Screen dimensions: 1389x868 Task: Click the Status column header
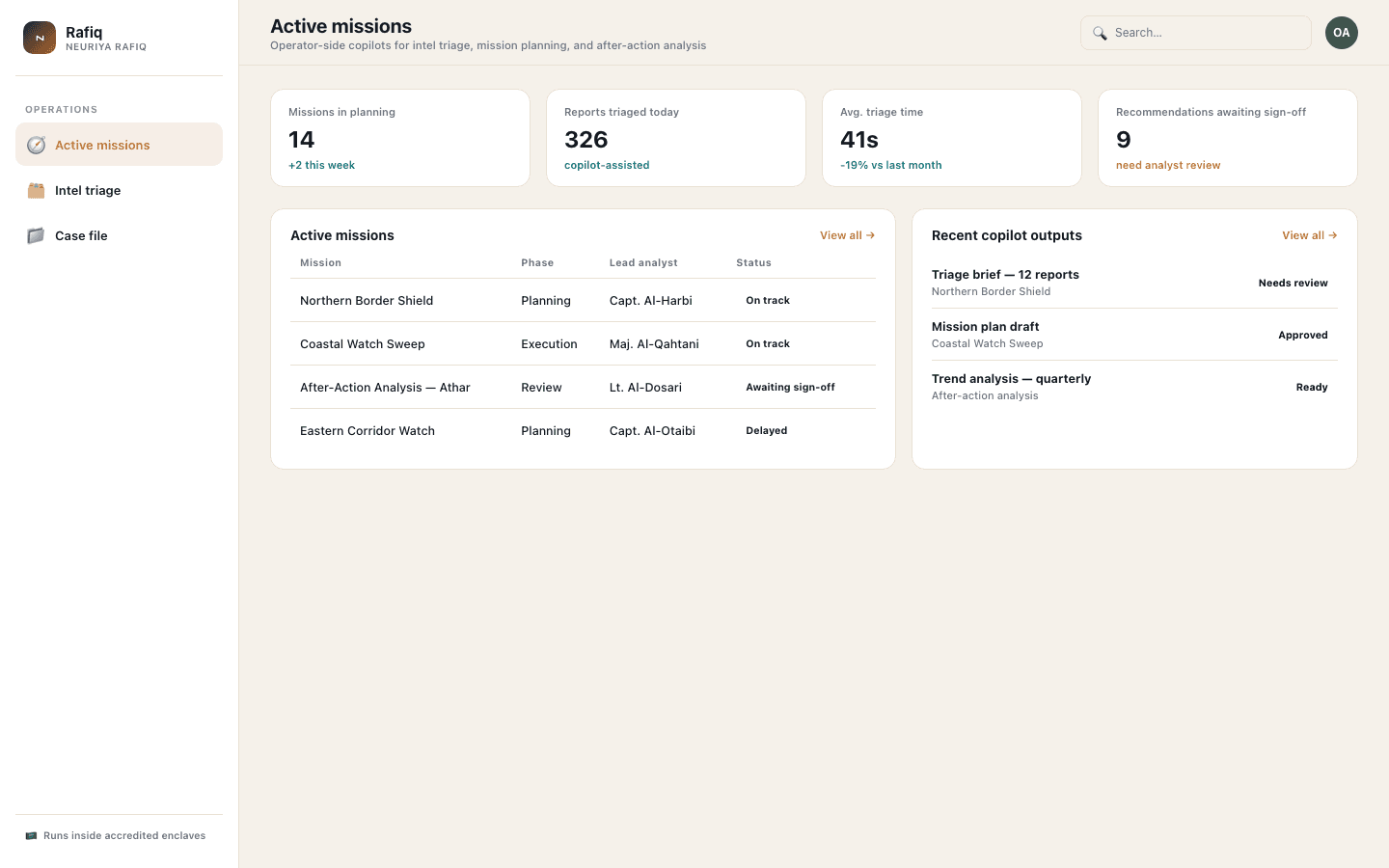(x=753, y=262)
